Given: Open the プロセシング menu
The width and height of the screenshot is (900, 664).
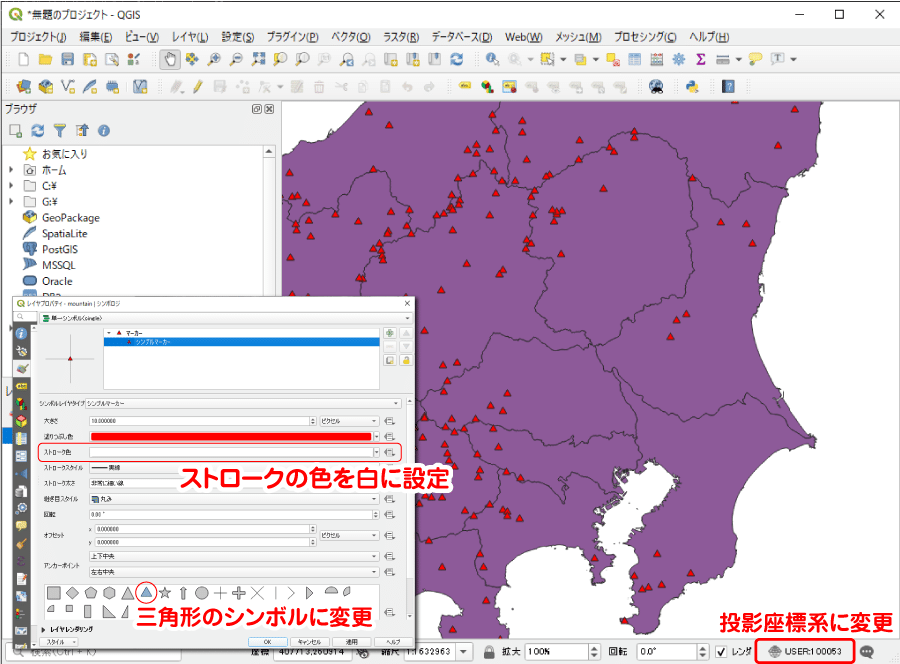Looking at the screenshot, I should pos(645,37).
